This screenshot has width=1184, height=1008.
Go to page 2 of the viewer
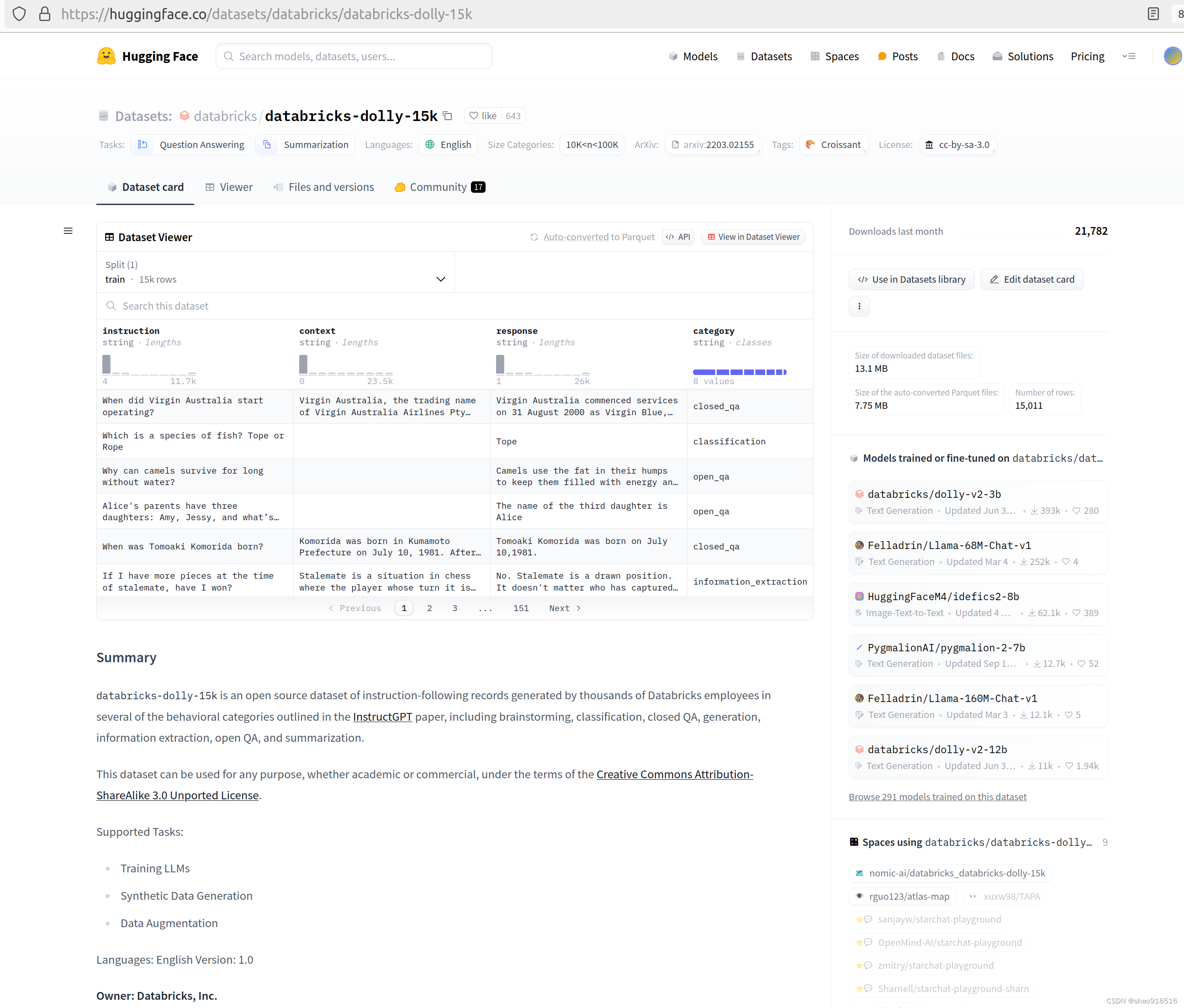click(429, 608)
